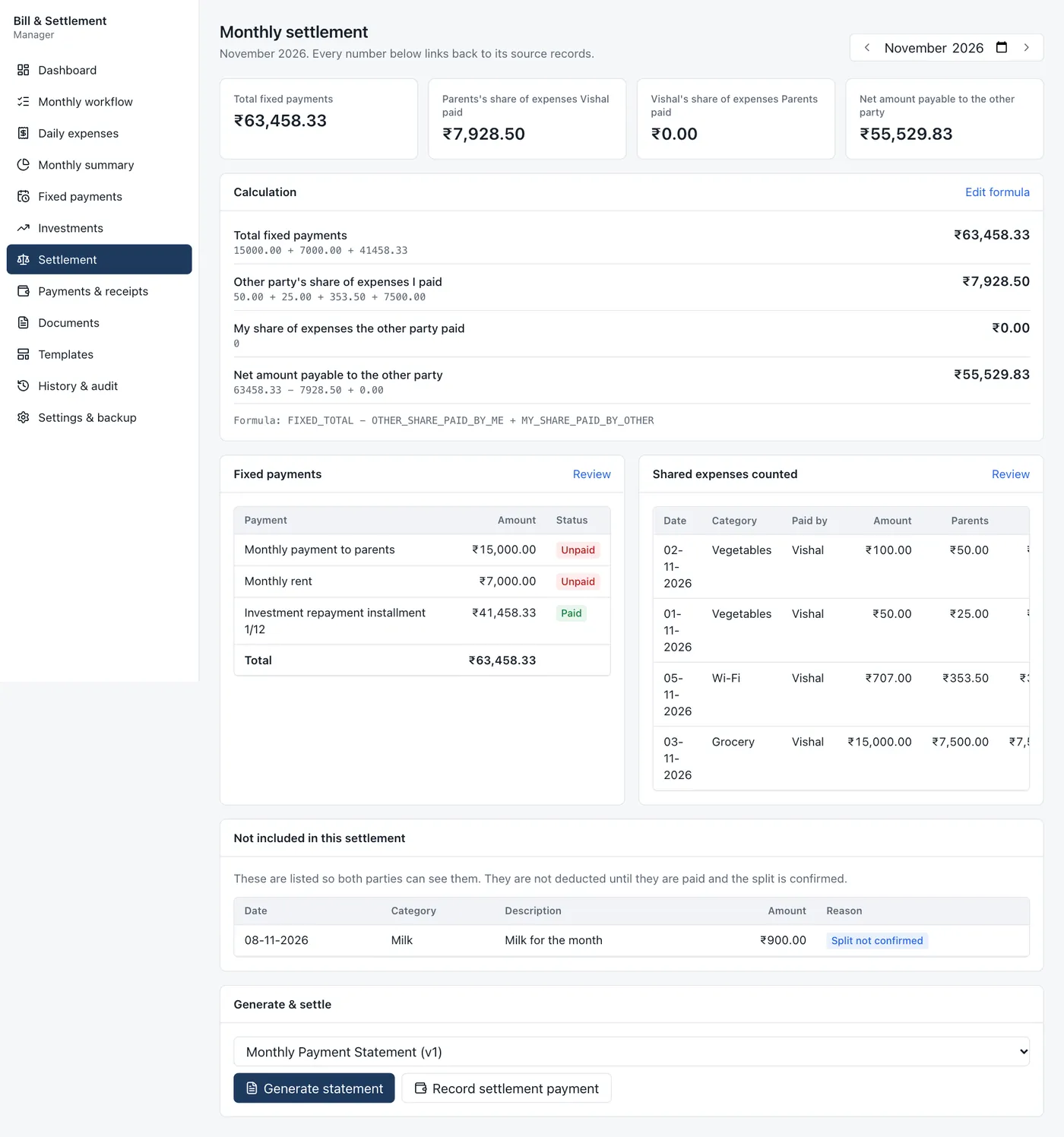Click Unpaid badge for Monthly rent
The width and height of the screenshot is (1064, 1137).
578,581
